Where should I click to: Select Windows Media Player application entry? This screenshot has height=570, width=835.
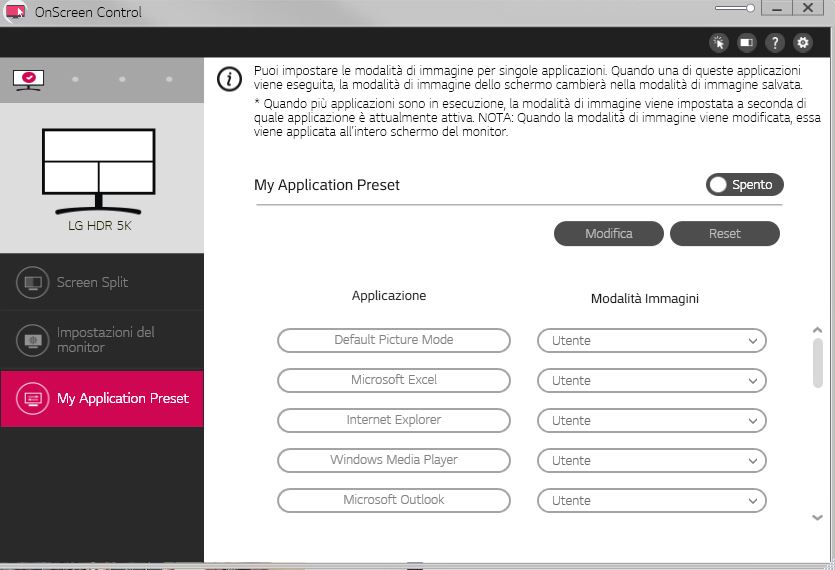pos(394,460)
